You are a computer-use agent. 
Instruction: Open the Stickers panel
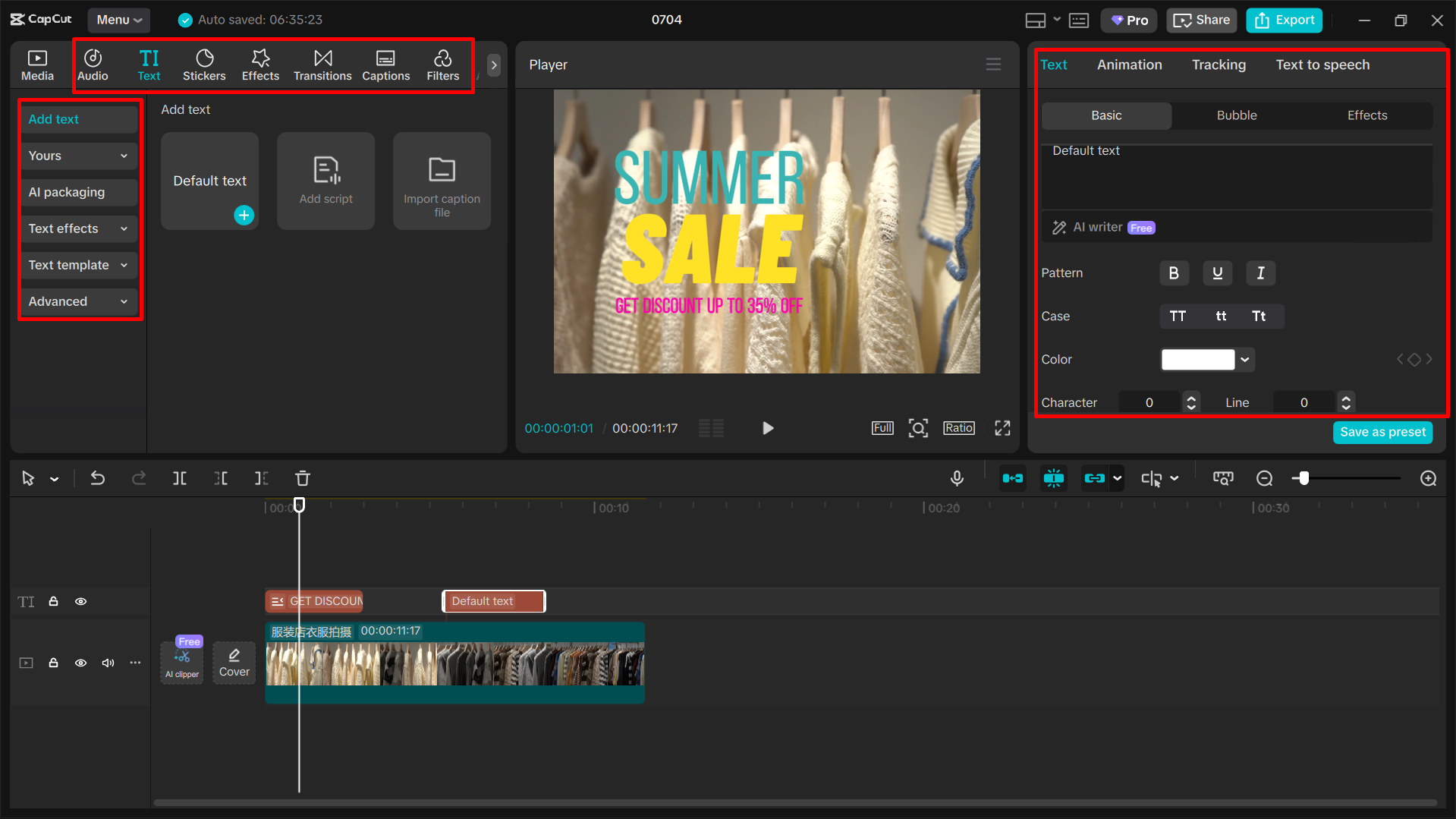tap(204, 65)
